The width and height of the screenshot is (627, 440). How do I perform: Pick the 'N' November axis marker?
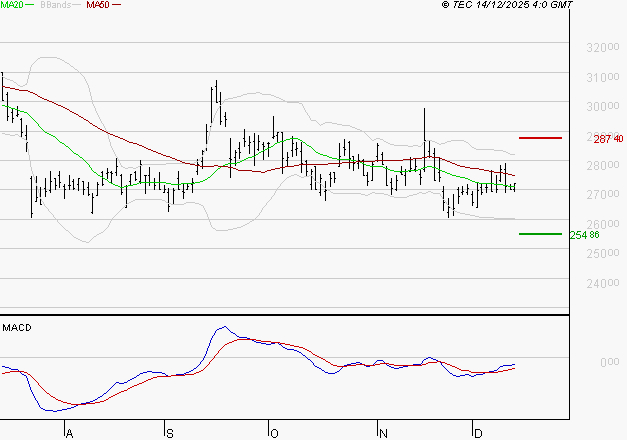[382, 432]
